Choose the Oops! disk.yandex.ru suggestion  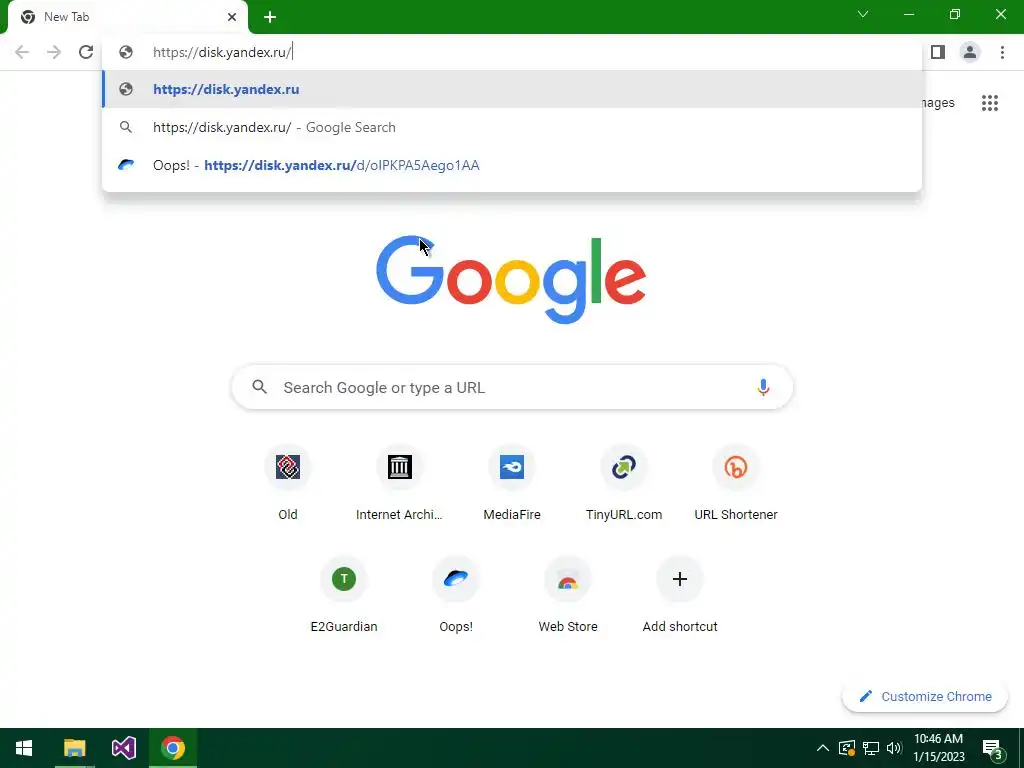pyautogui.click(x=512, y=165)
